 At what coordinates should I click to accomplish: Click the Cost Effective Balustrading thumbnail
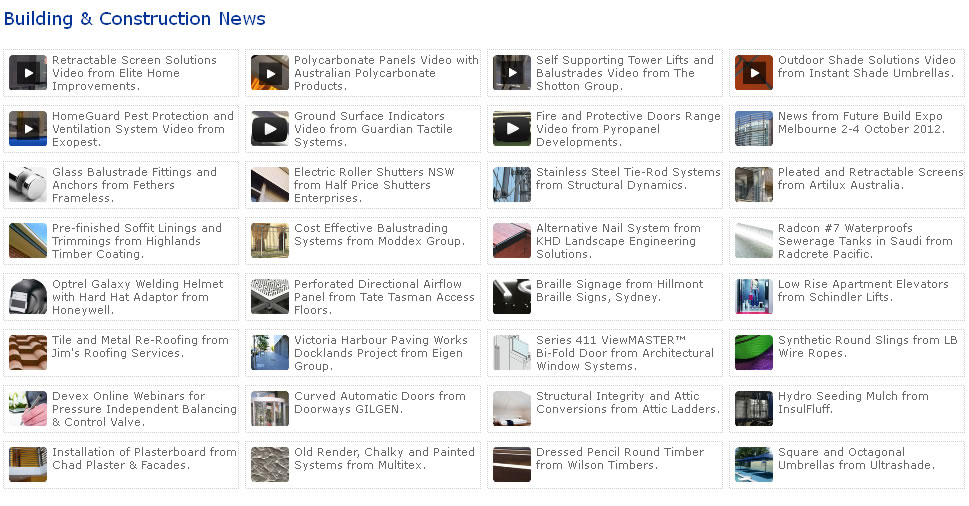pyautogui.click(x=270, y=241)
